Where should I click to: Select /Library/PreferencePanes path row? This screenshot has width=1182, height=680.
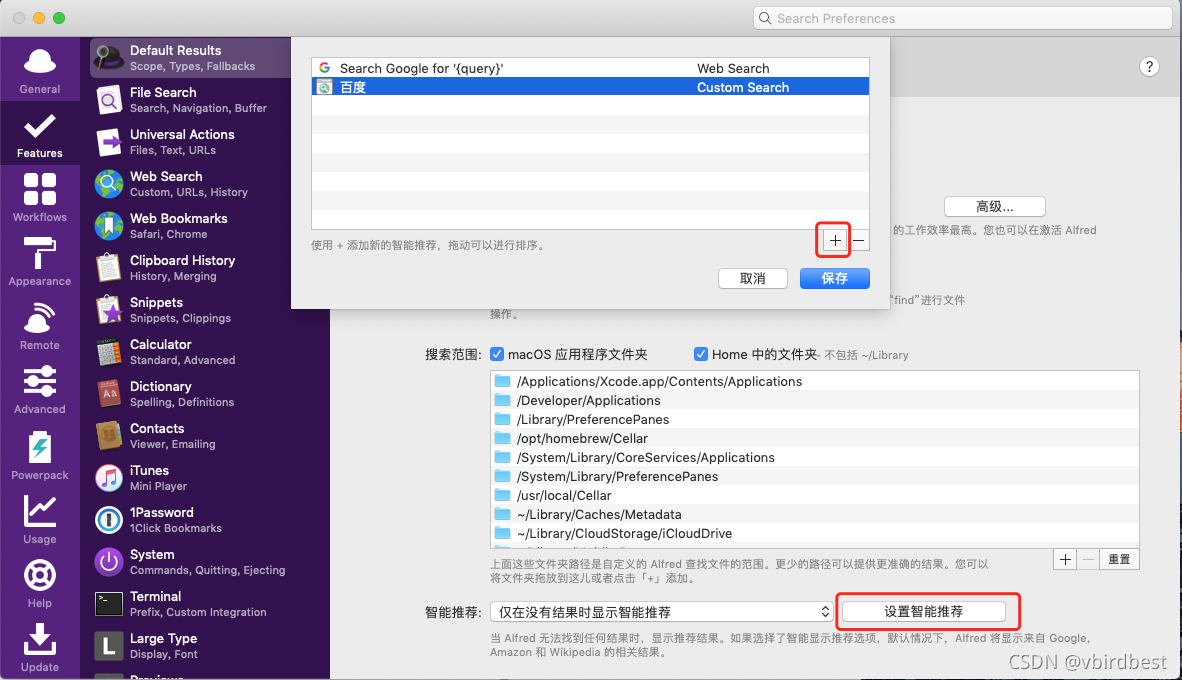(815, 419)
